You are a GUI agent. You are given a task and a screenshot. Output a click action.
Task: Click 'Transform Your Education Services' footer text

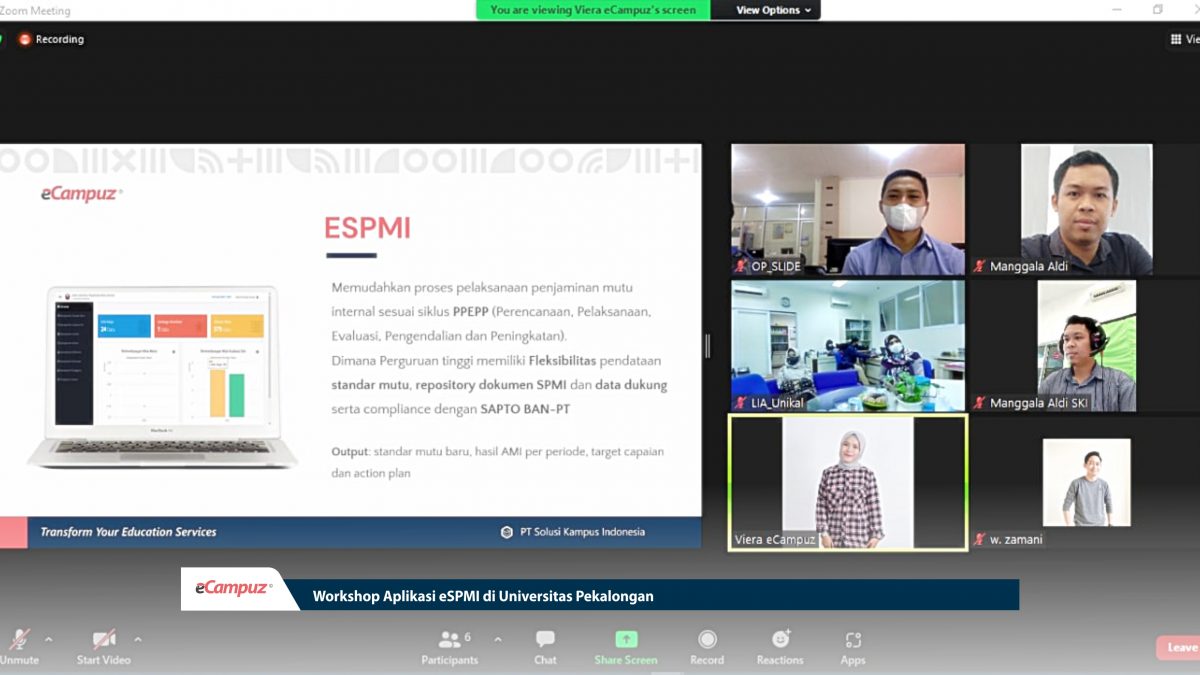tap(128, 532)
